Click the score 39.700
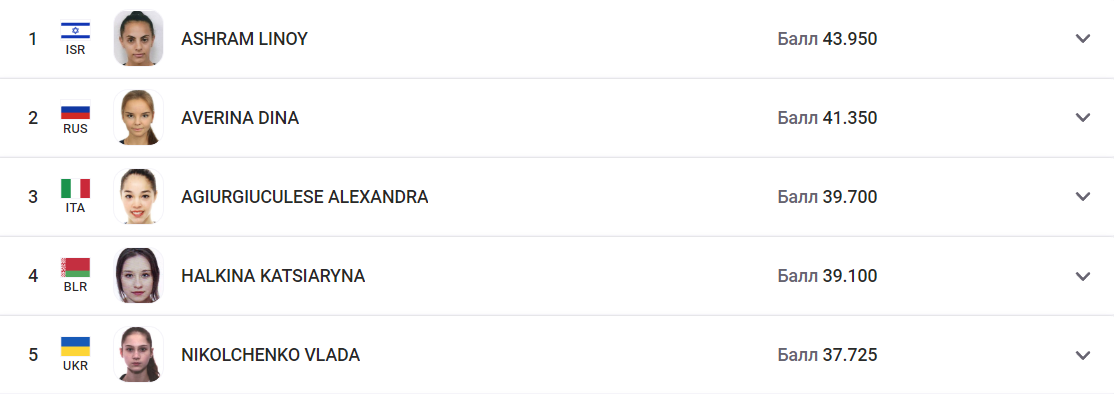 coord(850,197)
